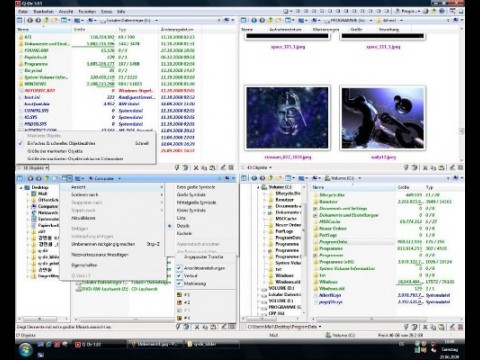The width and height of the screenshot is (480, 360).
Task: Click the edit pencil icon in top-right pane bar
Action: (452, 168)
